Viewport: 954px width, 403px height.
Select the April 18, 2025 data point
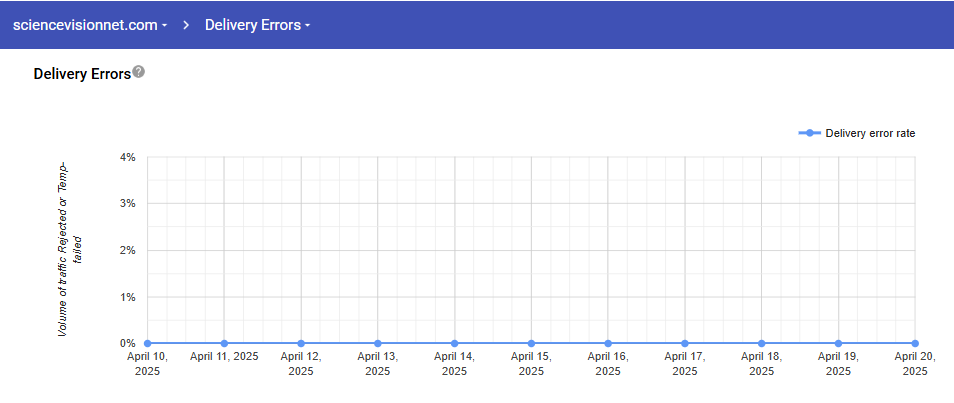762,343
